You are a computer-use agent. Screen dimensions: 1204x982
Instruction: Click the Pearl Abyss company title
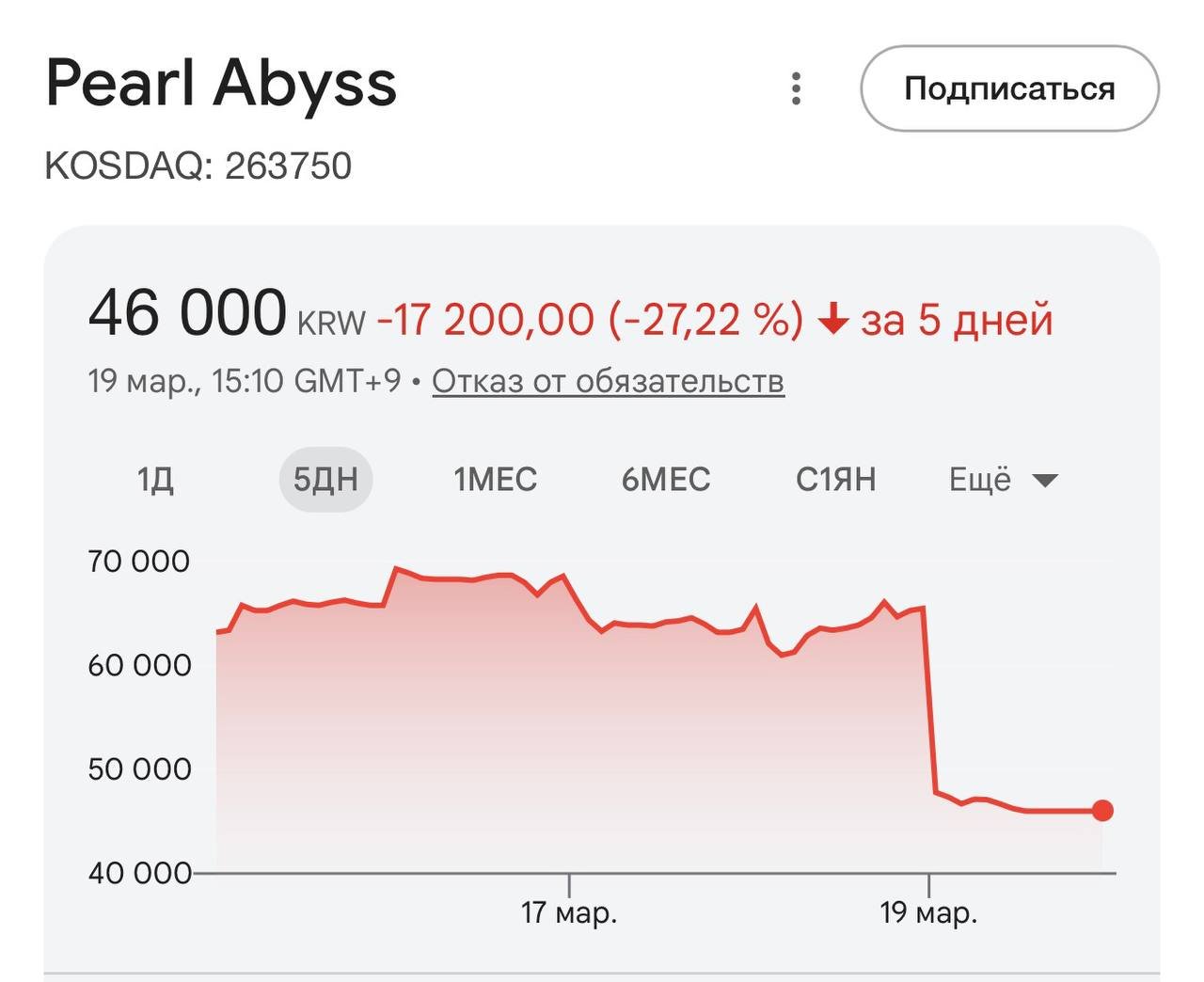221,83
